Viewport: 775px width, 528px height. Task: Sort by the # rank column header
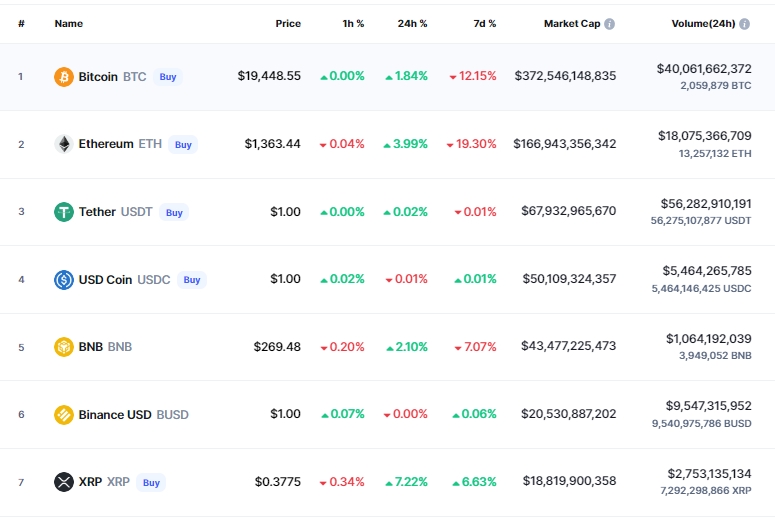click(21, 24)
